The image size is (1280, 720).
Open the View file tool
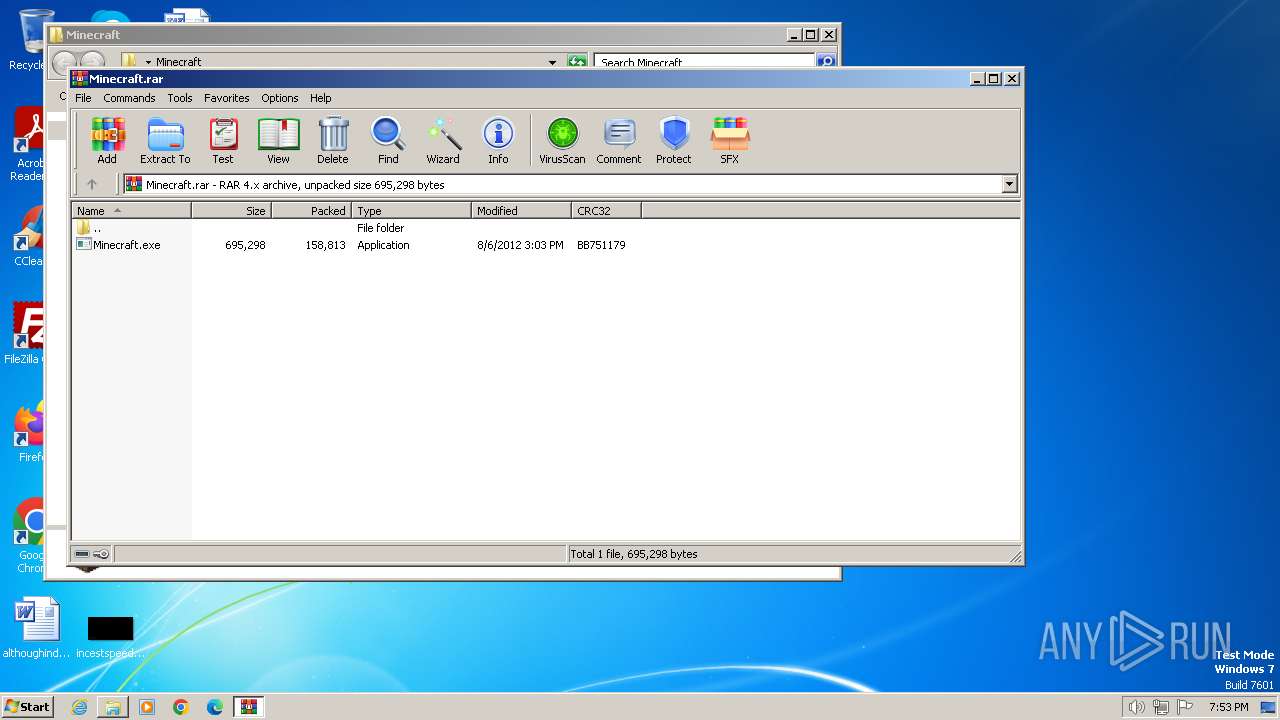pyautogui.click(x=278, y=141)
